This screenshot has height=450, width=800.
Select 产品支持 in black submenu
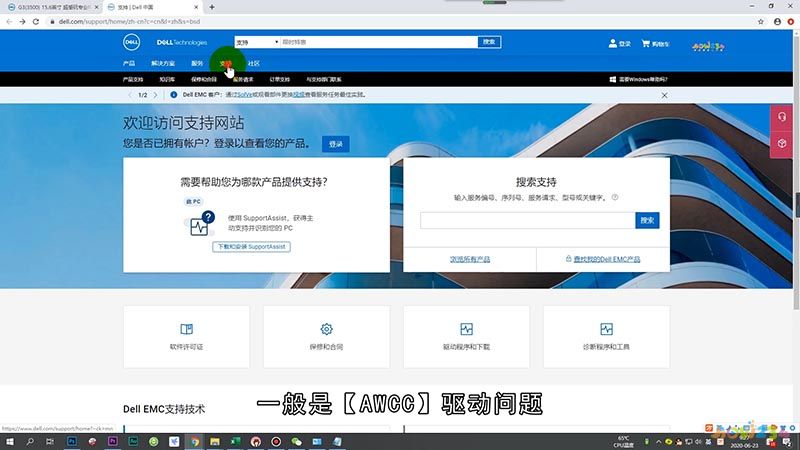(x=133, y=80)
